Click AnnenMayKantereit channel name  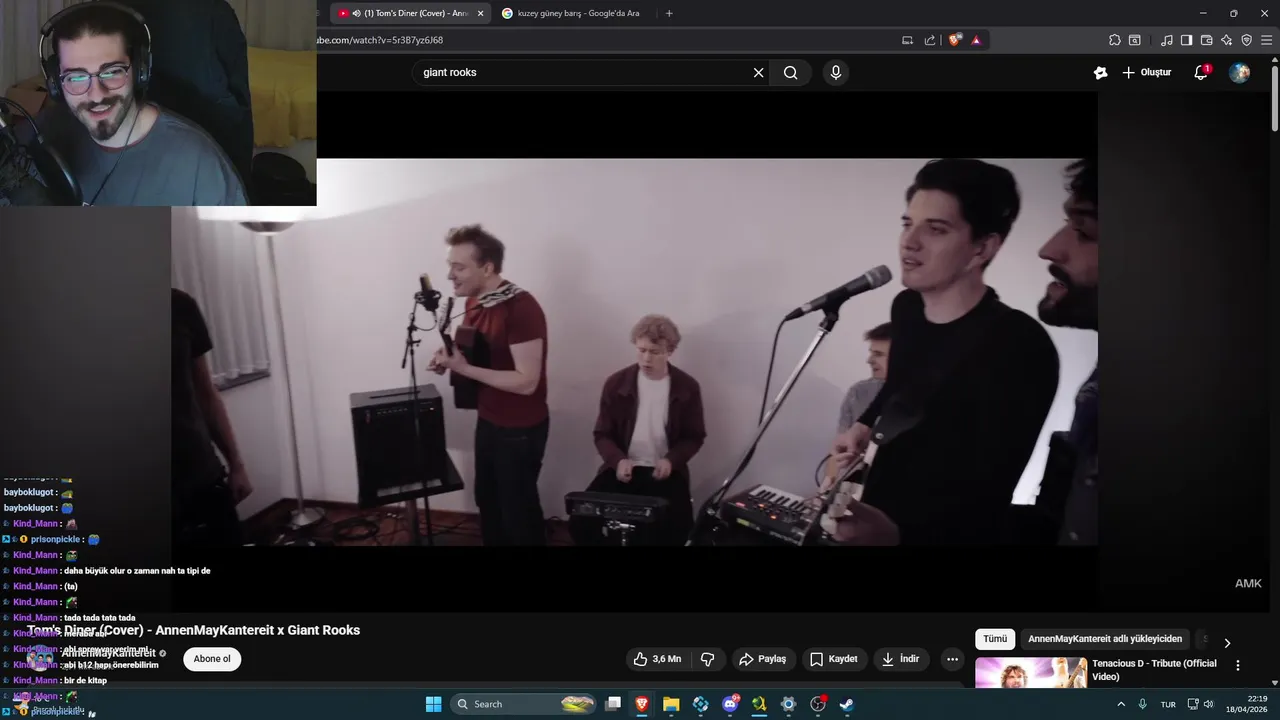tap(109, 653)
